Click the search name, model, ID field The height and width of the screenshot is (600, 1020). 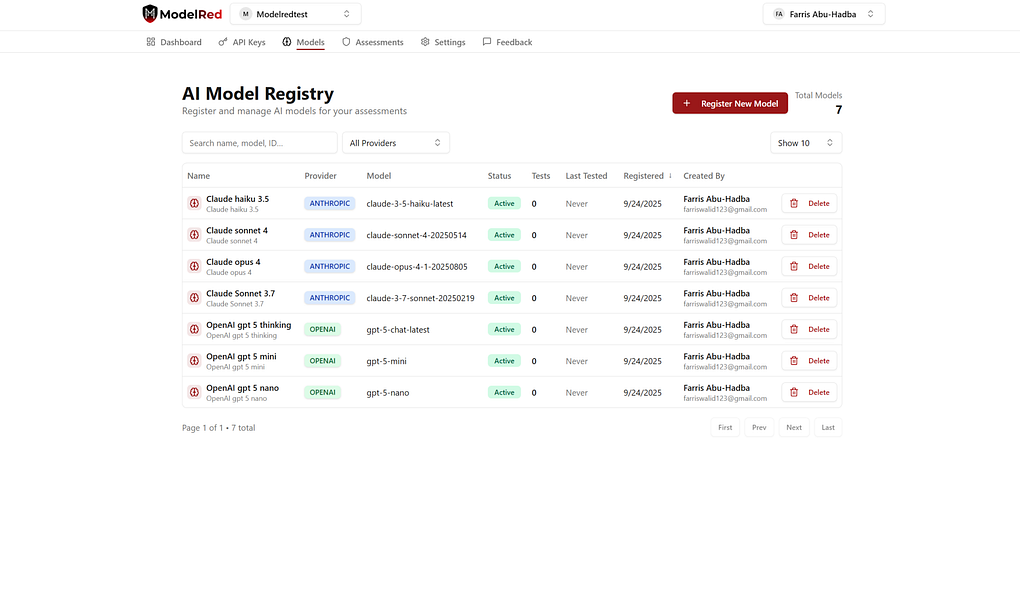tap(260, 143)
